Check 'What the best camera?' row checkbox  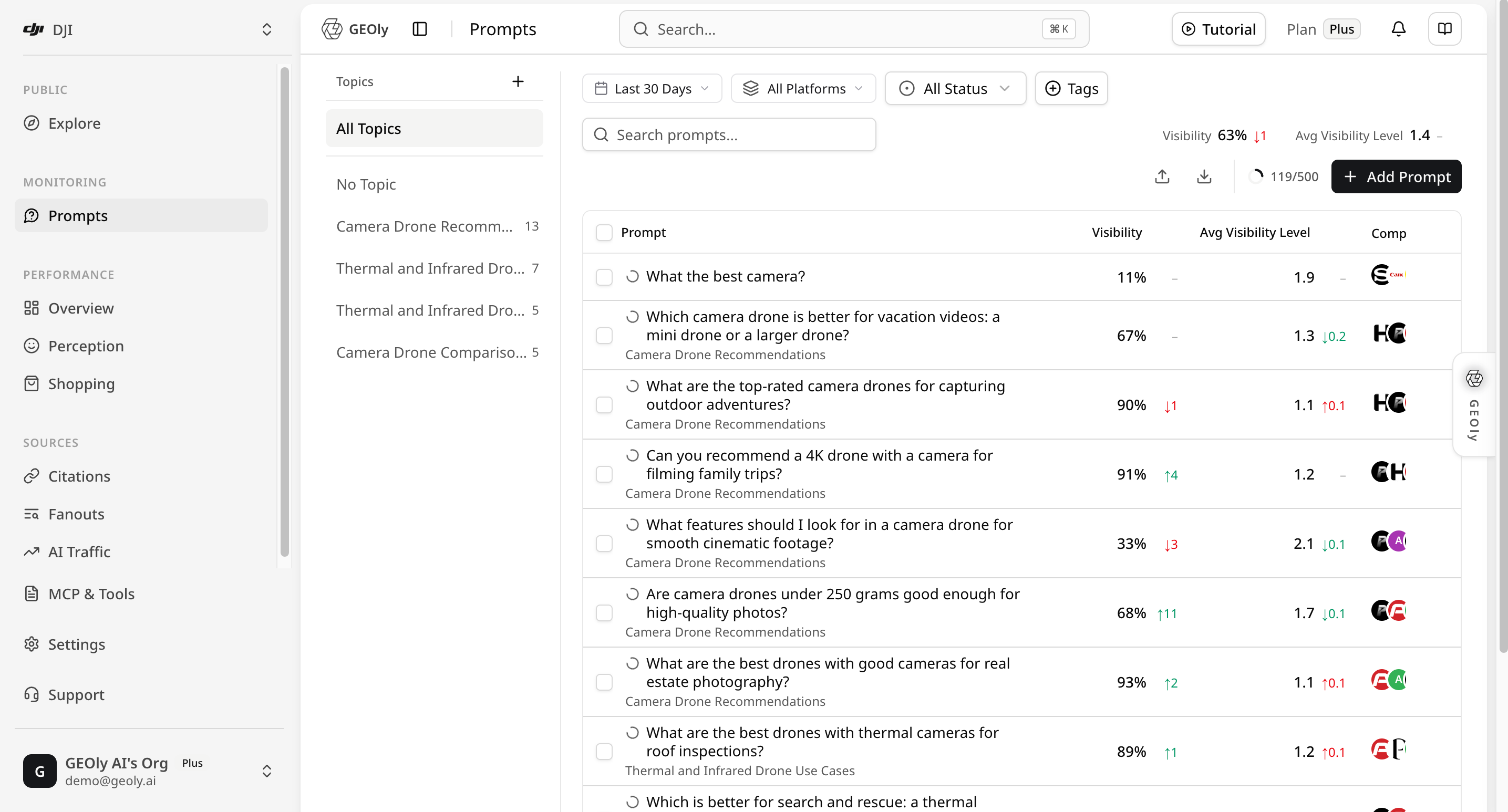click(x=604, y=277)
